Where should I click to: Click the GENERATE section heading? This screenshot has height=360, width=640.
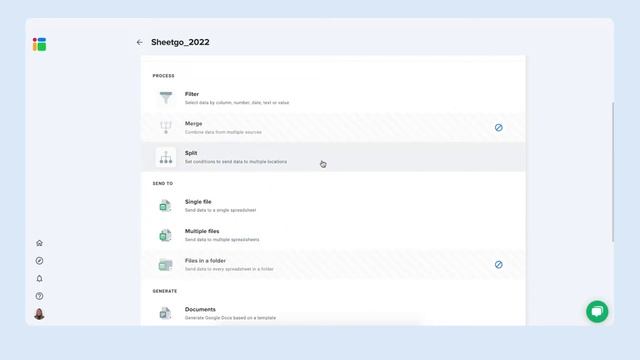click(165, 291)
